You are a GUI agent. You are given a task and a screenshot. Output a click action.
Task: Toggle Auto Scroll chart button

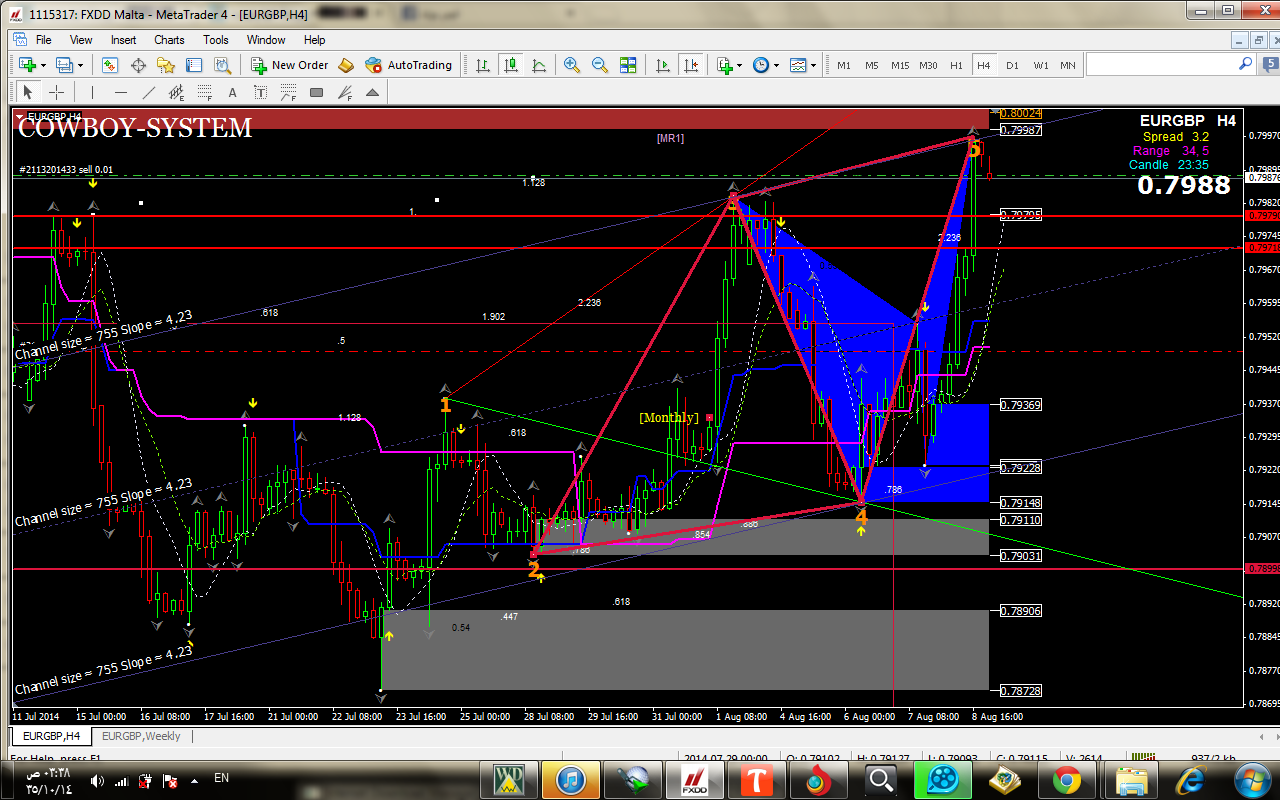[662, 65]
